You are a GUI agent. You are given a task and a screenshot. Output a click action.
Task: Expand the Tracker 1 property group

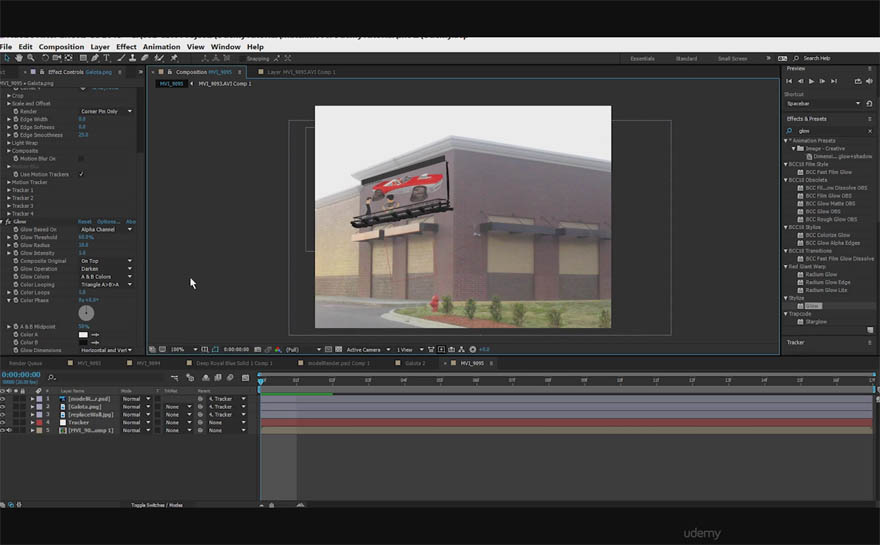[8, 190]
